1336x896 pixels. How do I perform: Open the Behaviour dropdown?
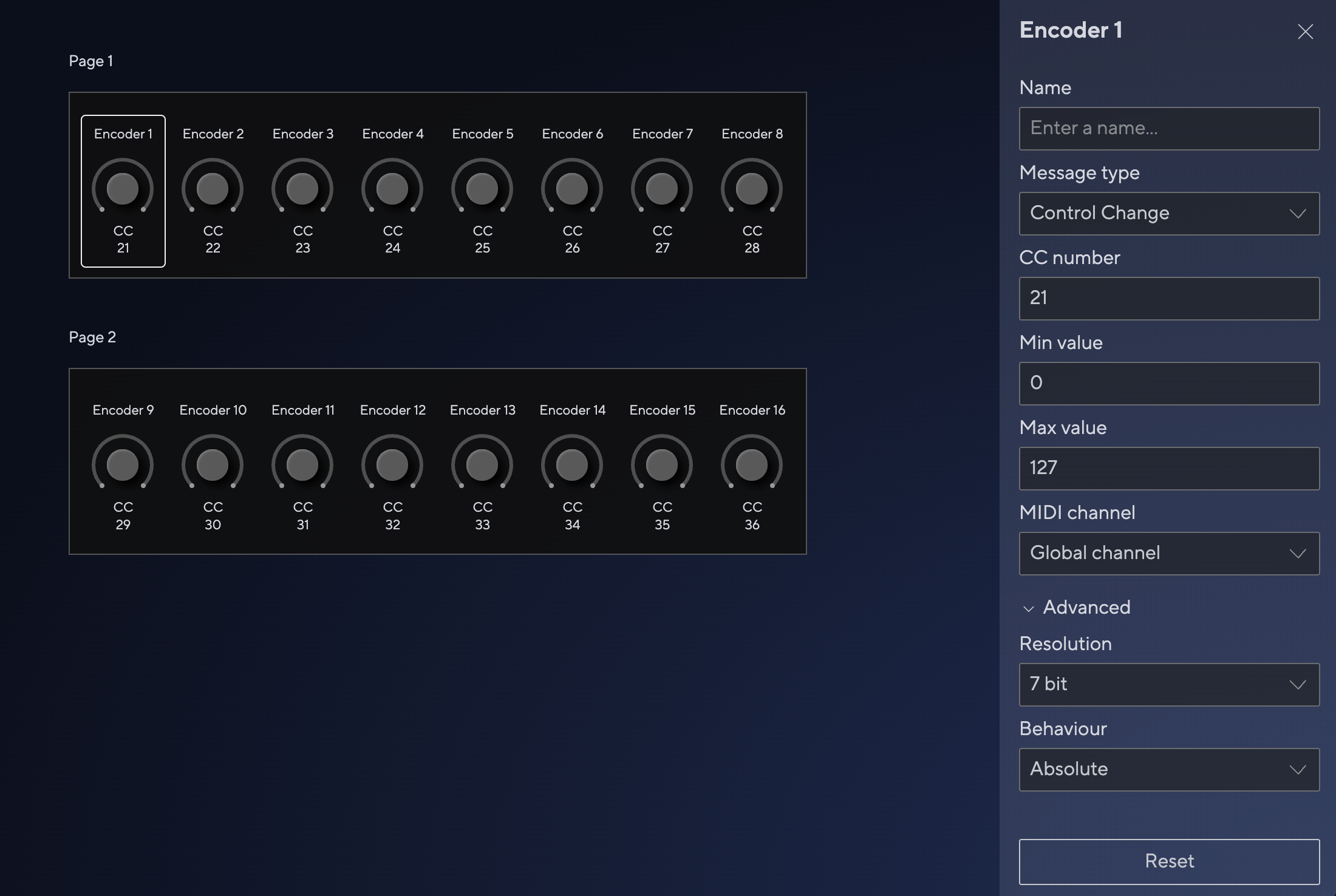1169,770
